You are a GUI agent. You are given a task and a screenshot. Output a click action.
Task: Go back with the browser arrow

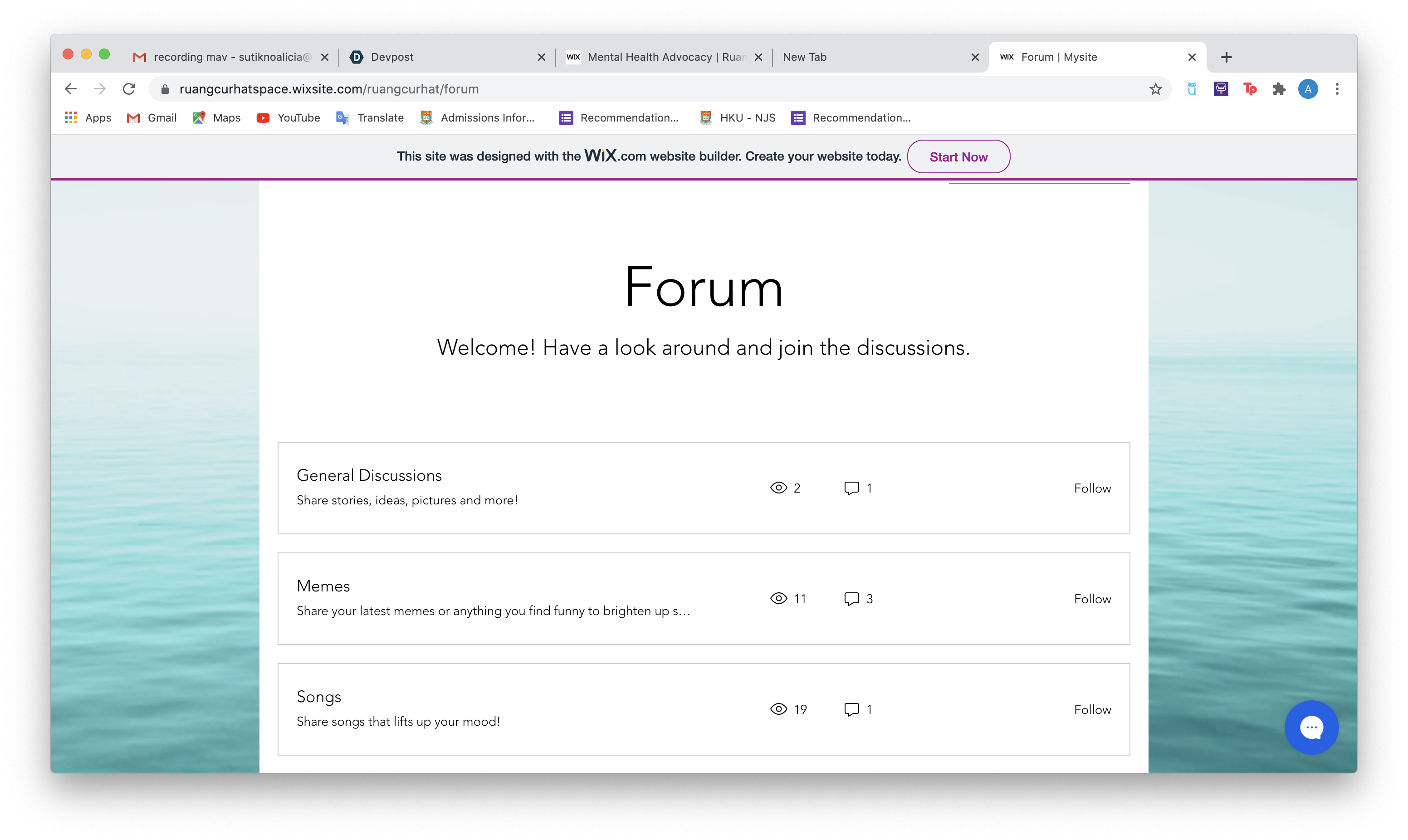point(71,89)
